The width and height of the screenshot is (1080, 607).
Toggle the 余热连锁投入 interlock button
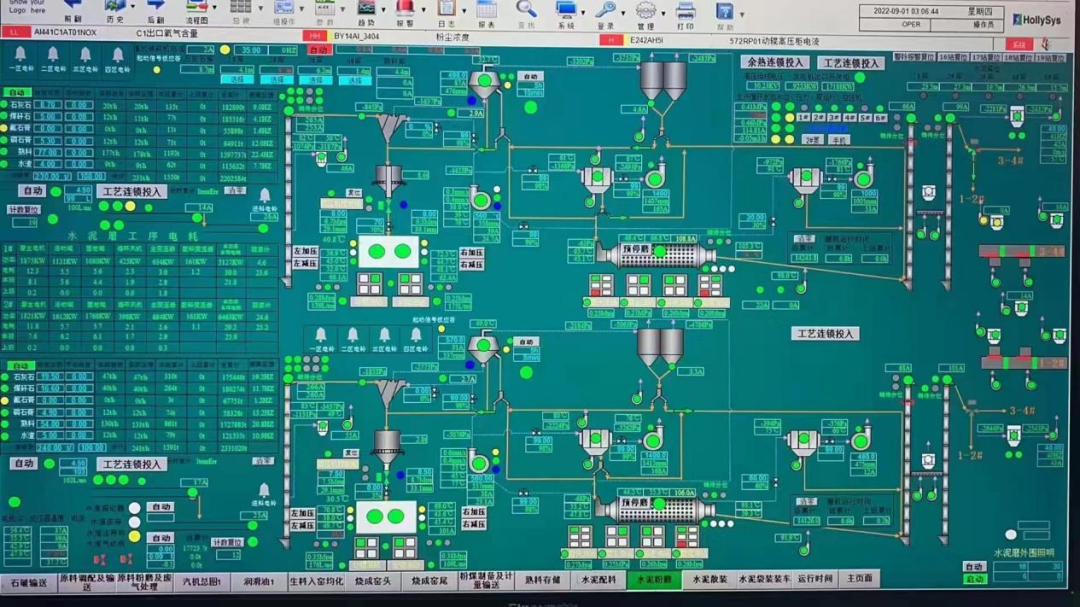pos(775,62)
